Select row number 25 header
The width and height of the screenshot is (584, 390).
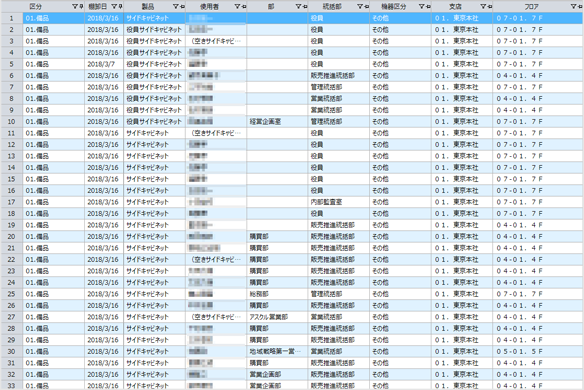(12, 294)
